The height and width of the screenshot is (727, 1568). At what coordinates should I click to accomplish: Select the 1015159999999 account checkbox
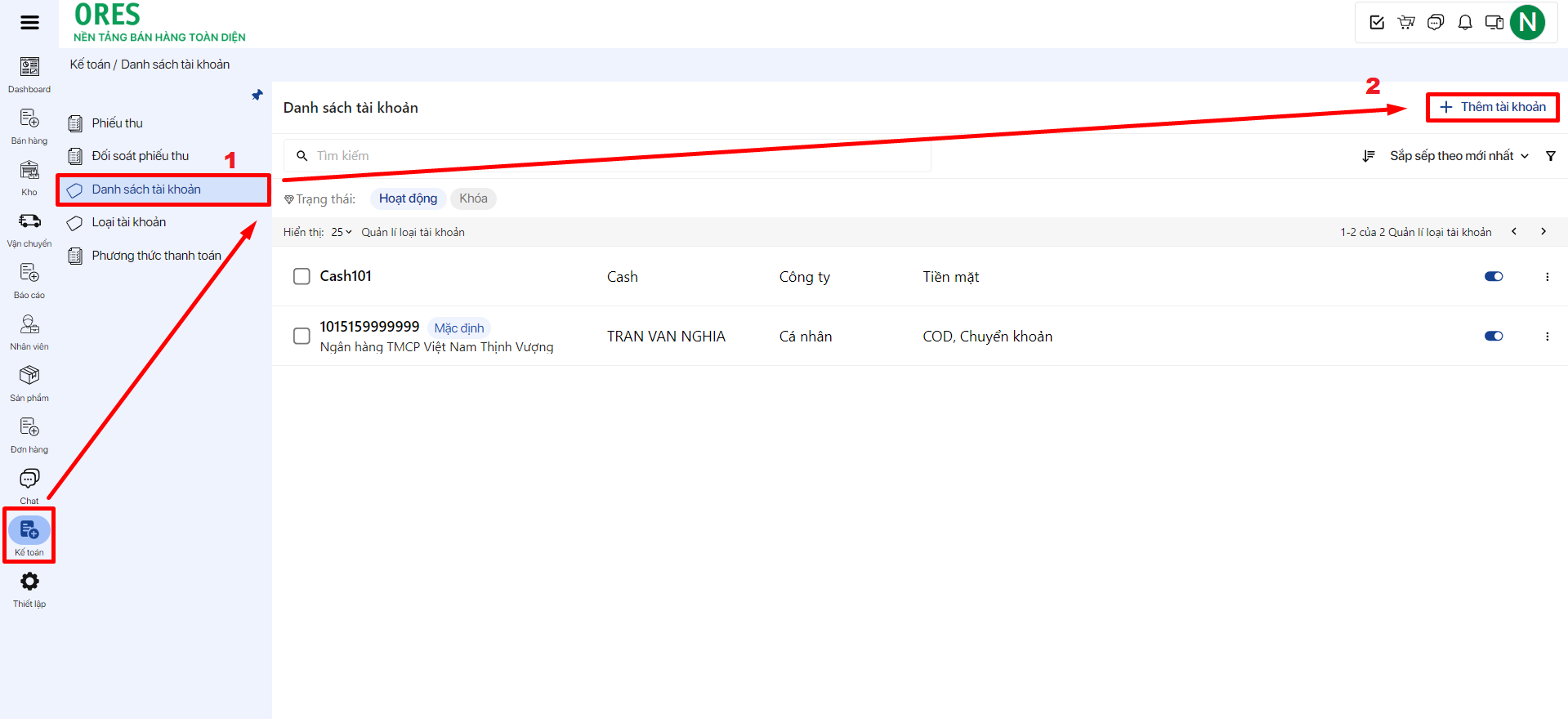coord(302,336)
